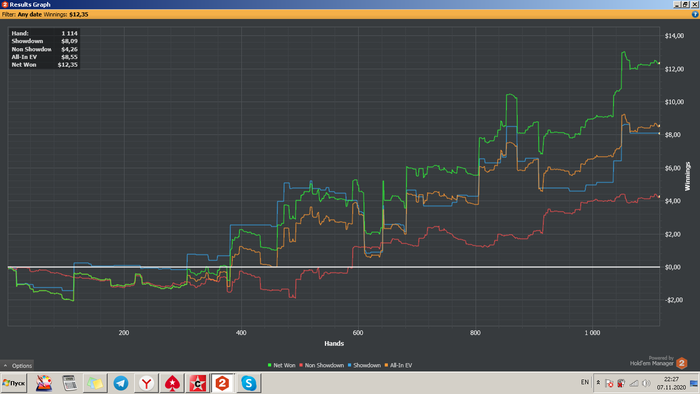Screen dimensions: 700x394
Task: Click the green Net Won line end marker
Action: [659, 63]
